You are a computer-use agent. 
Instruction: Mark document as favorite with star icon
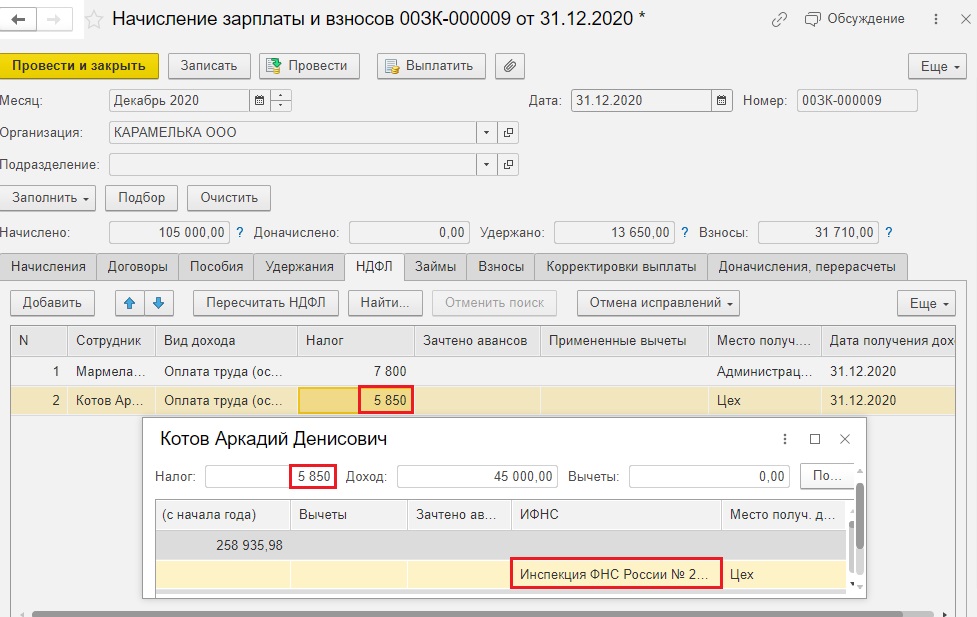pyautogui.click(x=94, y=20)
